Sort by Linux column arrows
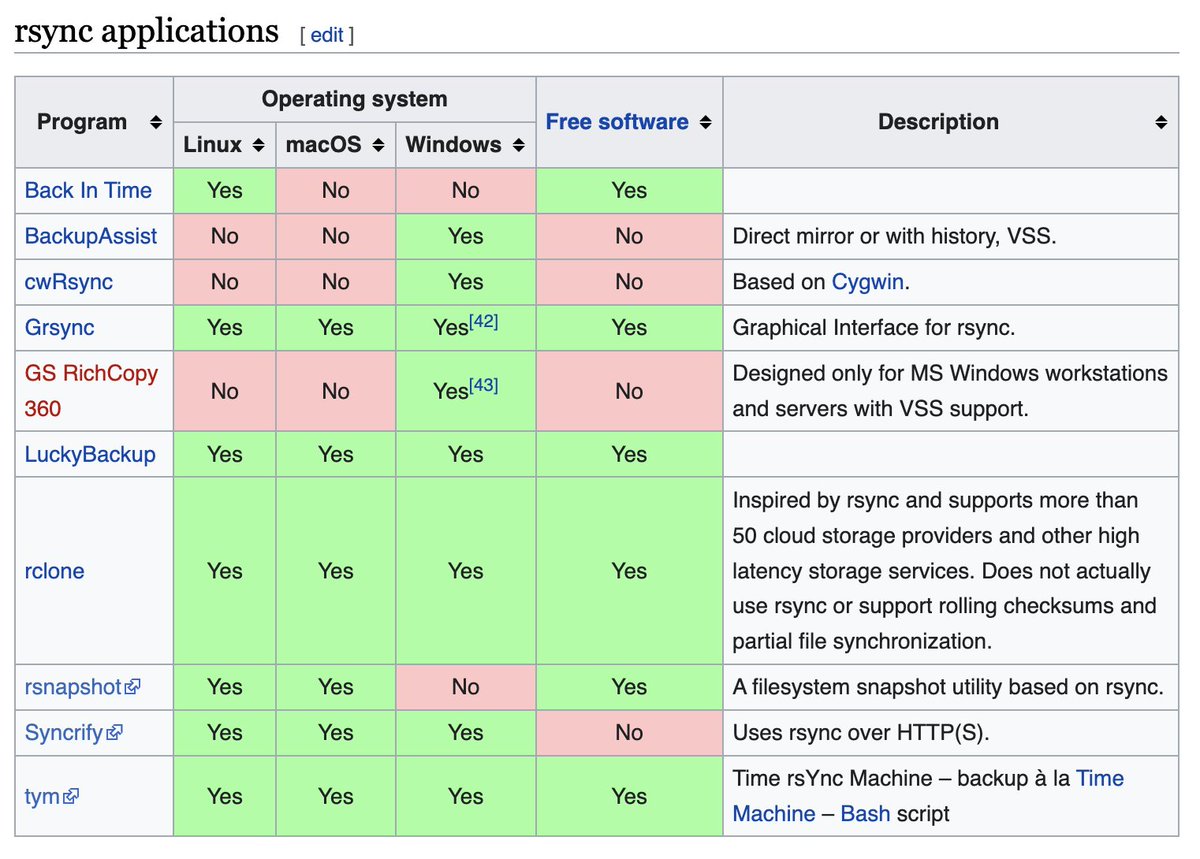Image resolution: width=1200 pixels, height=859 pixels. point(258,145)
